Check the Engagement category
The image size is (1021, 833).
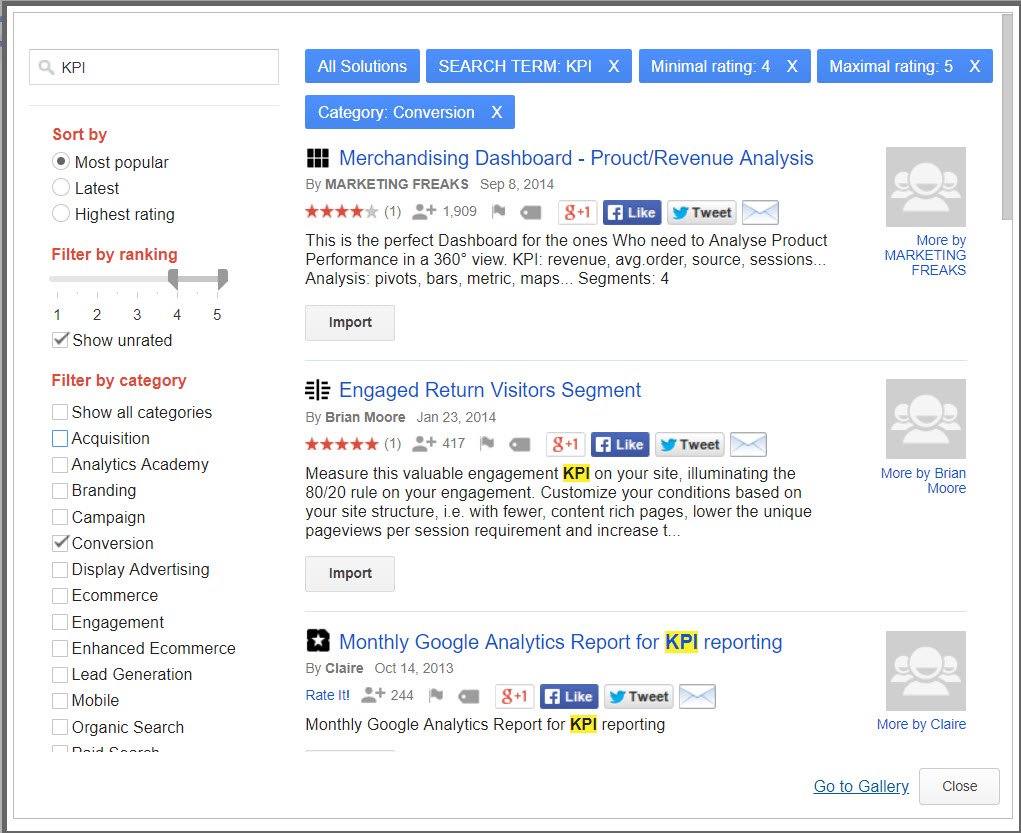[60, 622]
